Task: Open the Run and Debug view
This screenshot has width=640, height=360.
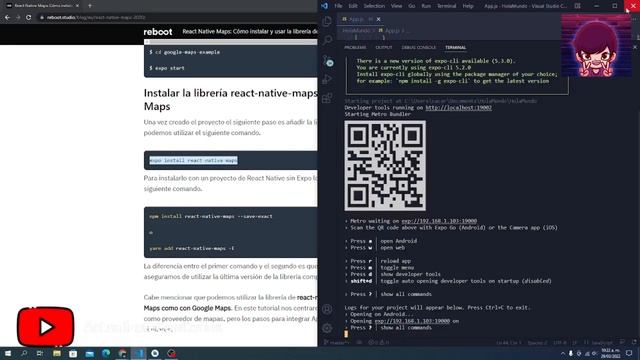Action: point(327,79)
